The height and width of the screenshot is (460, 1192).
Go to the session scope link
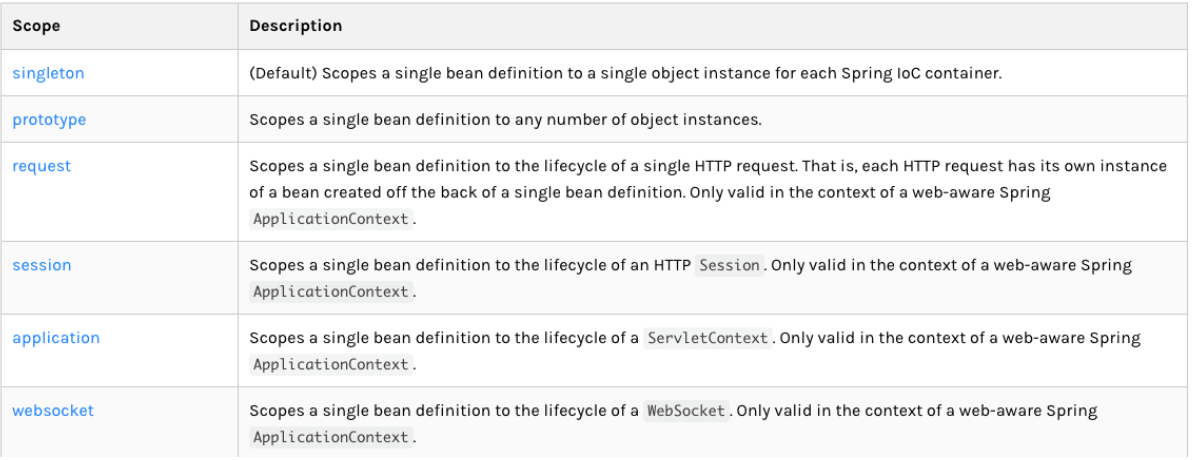[41, 265]
